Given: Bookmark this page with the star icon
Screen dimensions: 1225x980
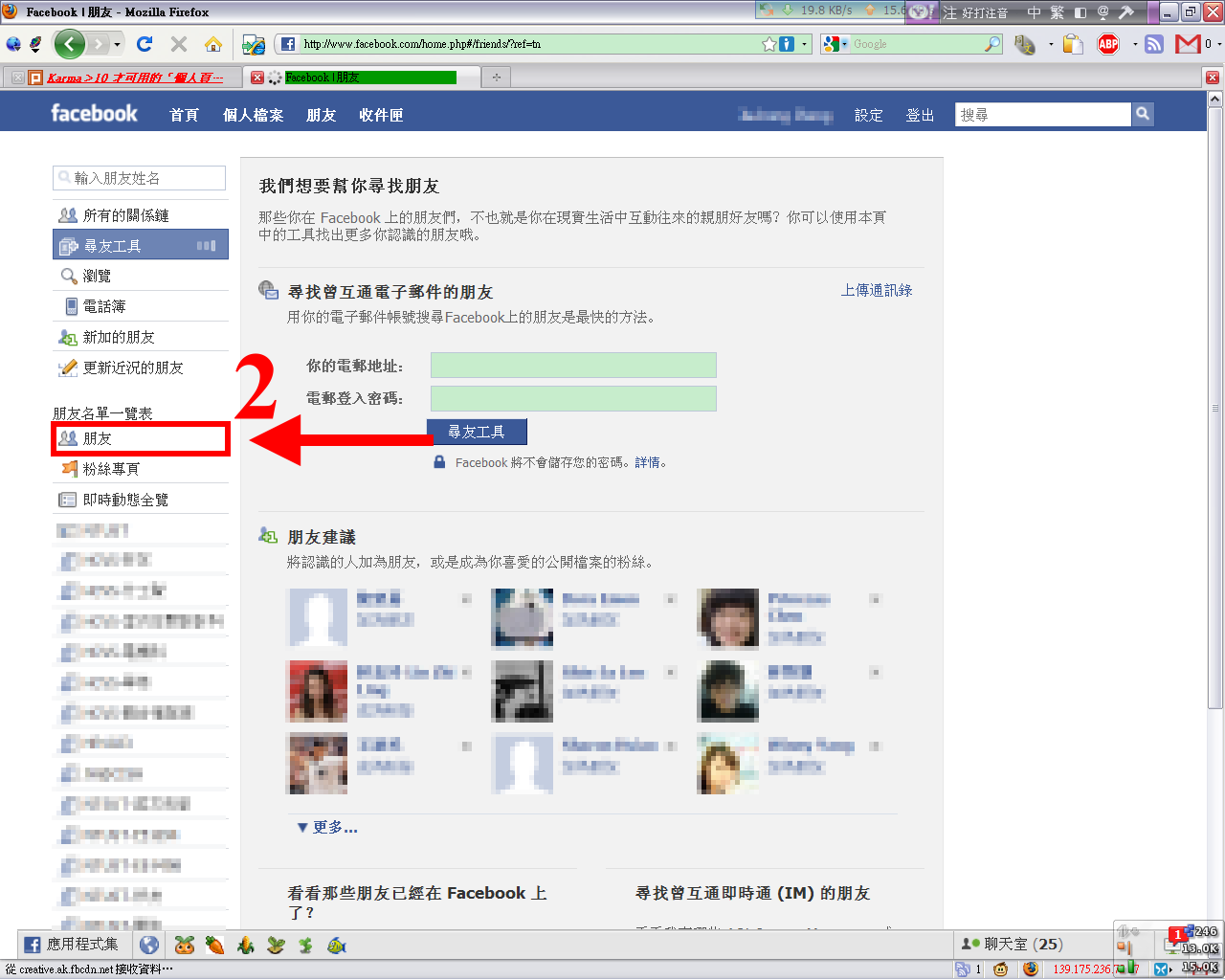Looking at the screenshot, I should click(768, 44).
